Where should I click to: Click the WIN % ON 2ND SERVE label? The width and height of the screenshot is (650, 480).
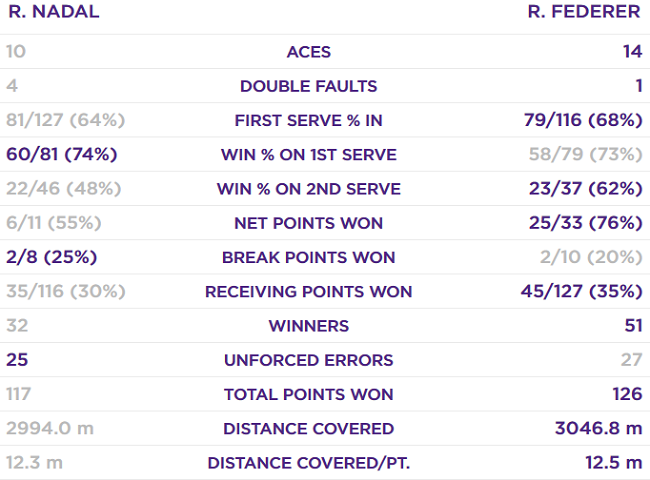(x=308, y=189)
